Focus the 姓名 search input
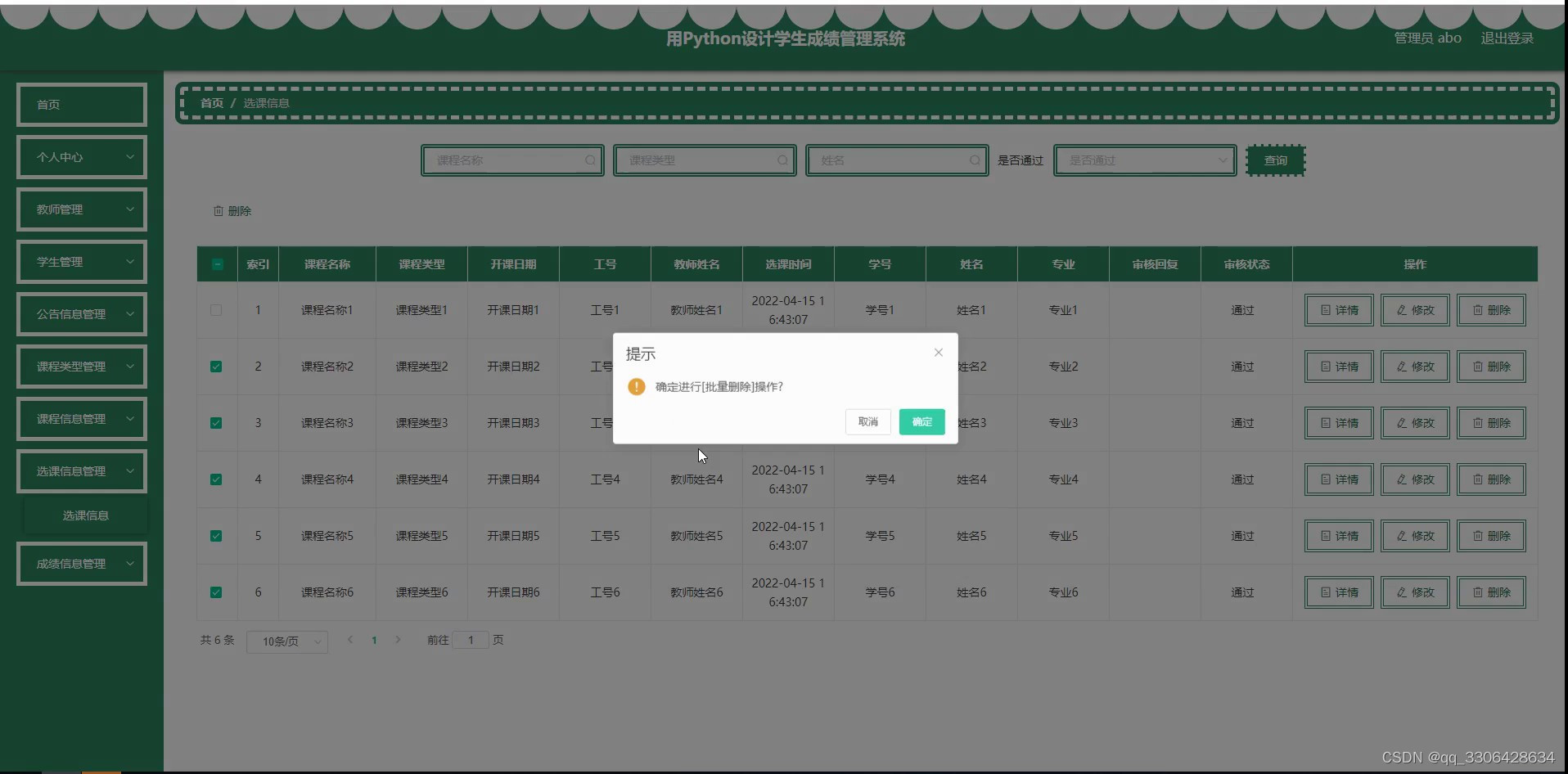Image resolution: width=1568 pixels, height=774 pixels. pyautogui.click(x=897, y=160)
